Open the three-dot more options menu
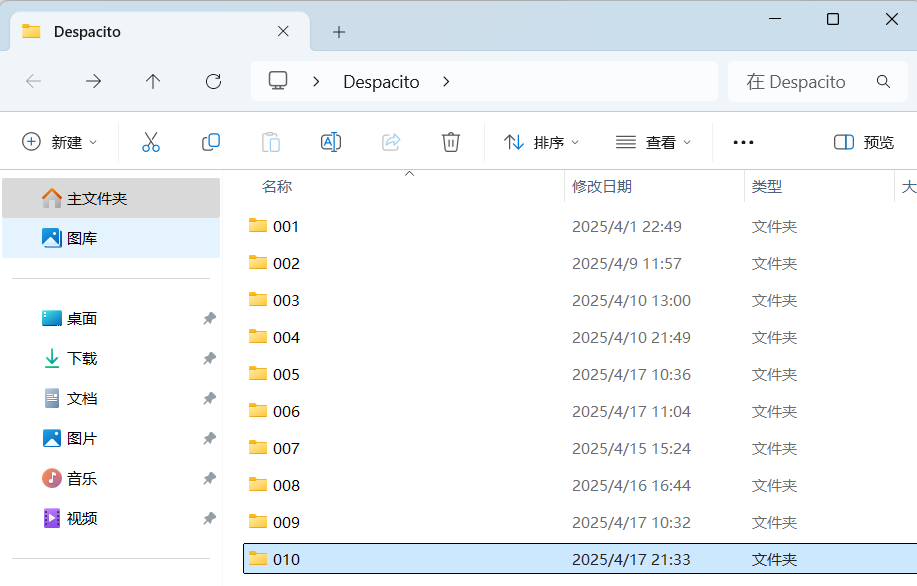Screen dimensions: 917x586 743,142
